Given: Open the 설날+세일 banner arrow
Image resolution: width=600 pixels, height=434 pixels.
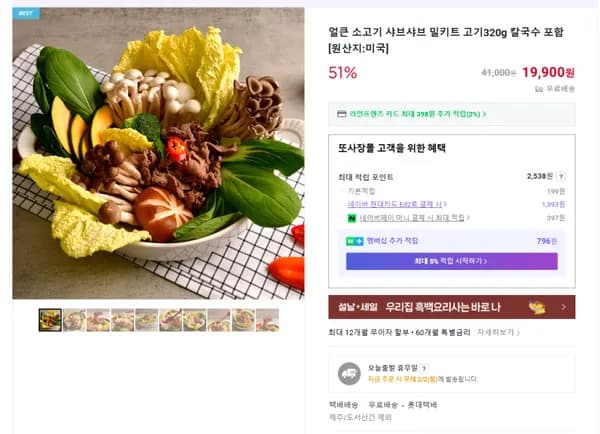Looking at the screenshot, I should [x=563, y=307].
